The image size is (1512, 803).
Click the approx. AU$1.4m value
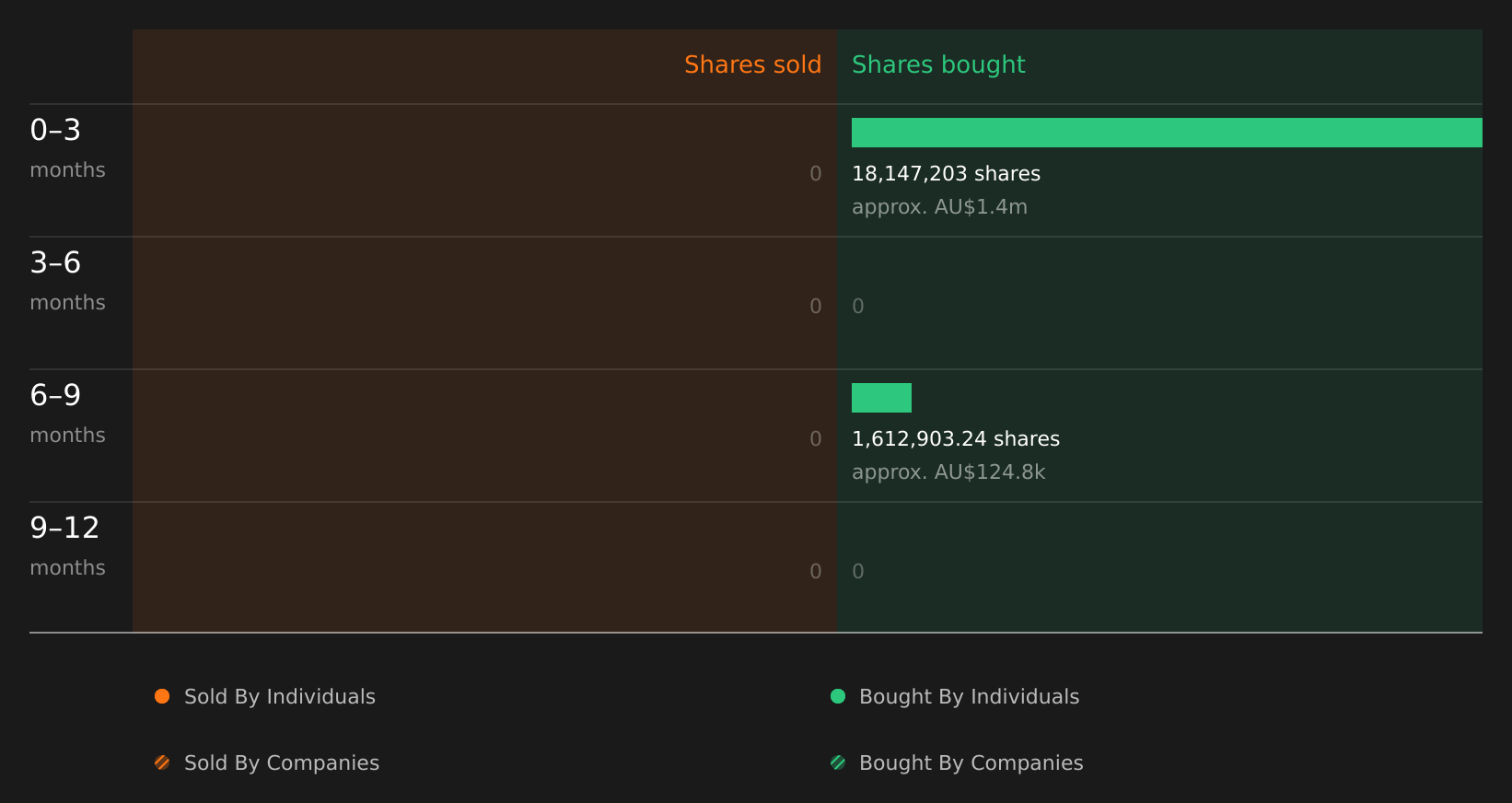[939, 207]
